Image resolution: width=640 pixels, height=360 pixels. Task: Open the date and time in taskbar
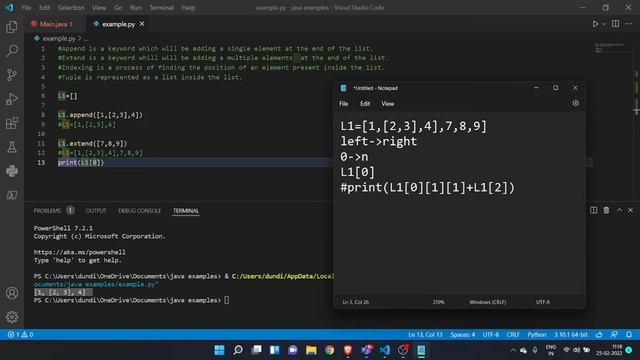pos(609,350)
